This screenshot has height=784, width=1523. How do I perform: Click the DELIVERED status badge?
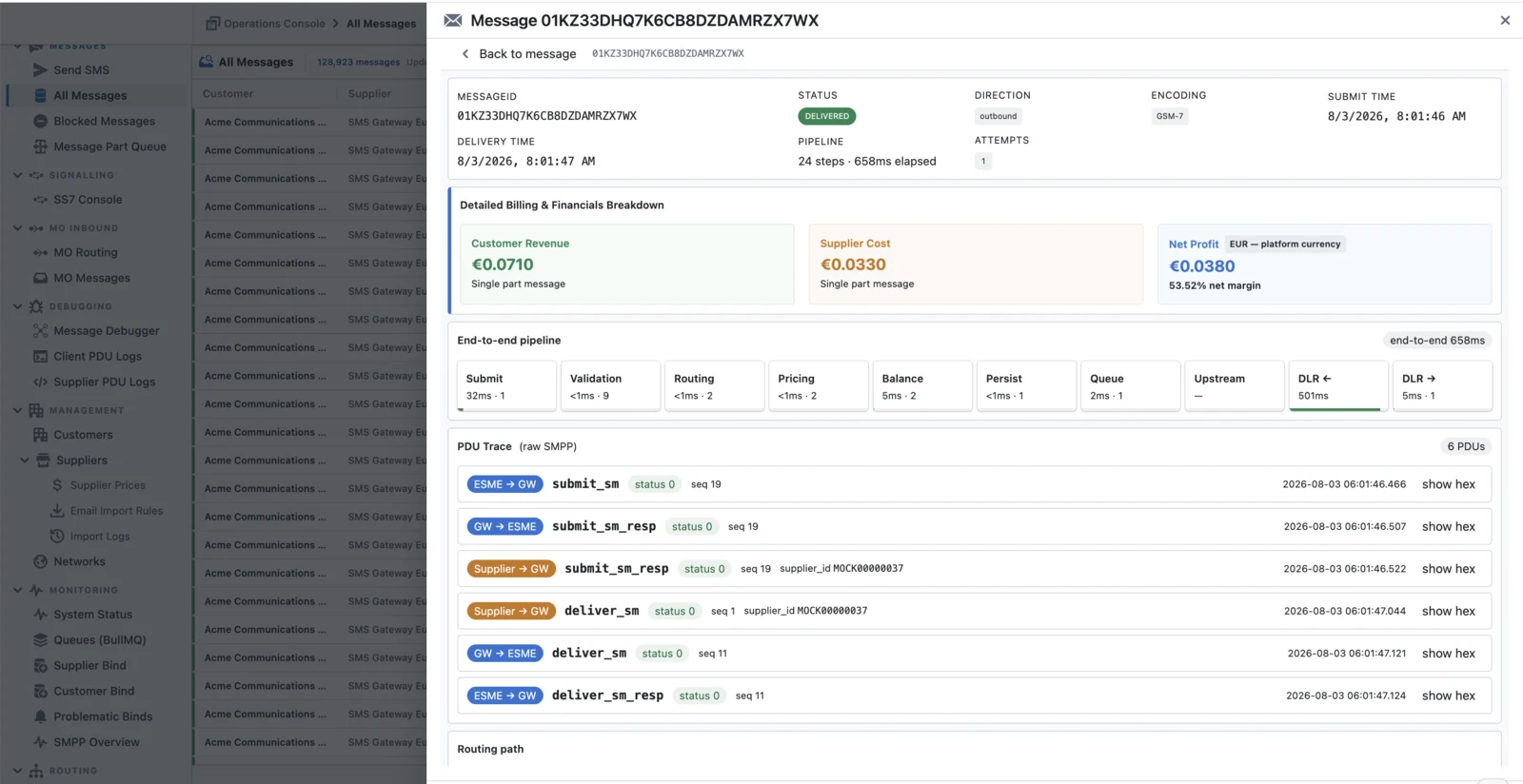click(x=826, y=116)
